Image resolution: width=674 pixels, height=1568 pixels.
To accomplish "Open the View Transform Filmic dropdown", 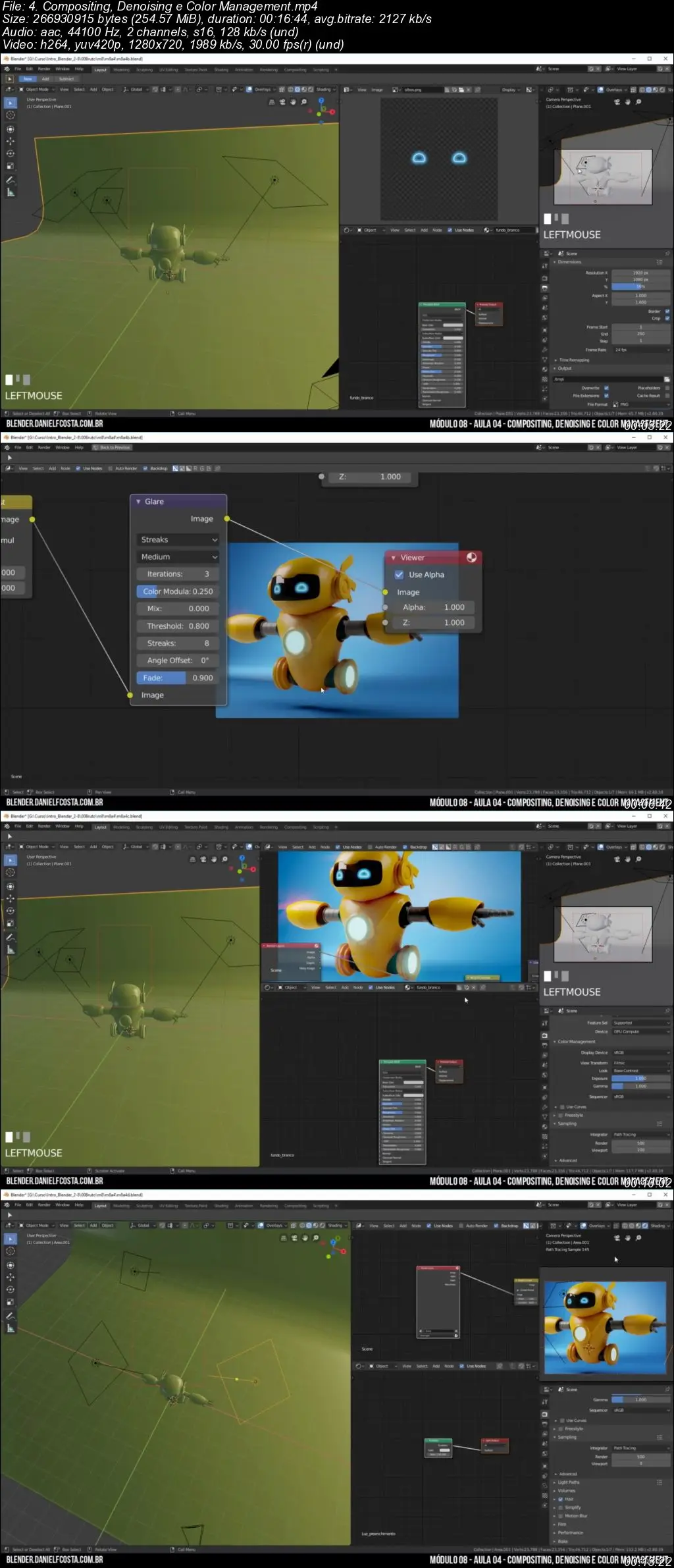I will coord(640,1063).
